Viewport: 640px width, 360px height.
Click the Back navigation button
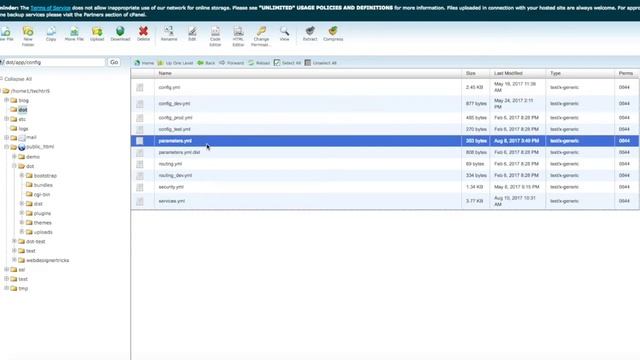pyautogui.click(x=206, y=63)
